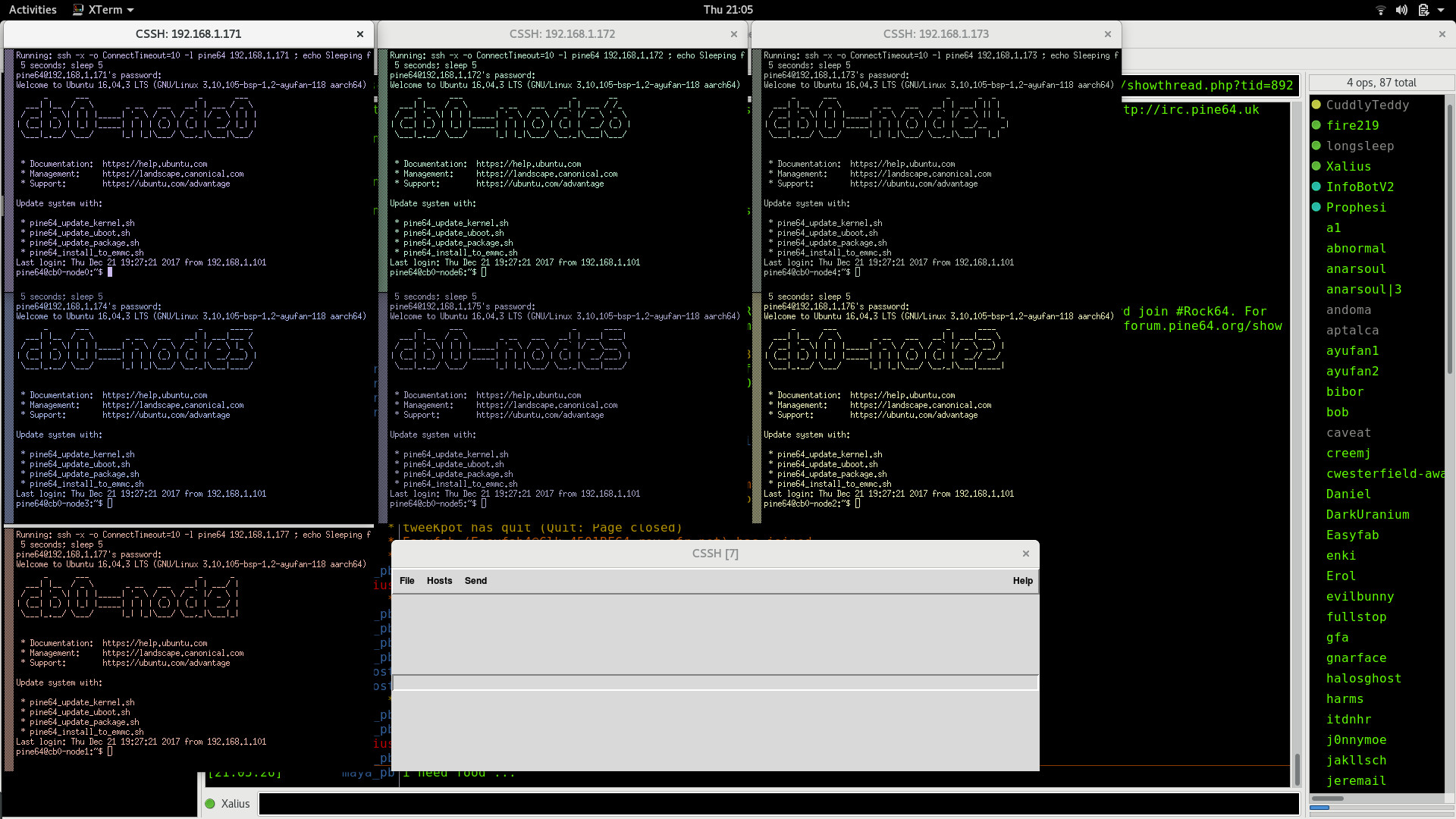The image size is (1456, 819).
Task: Close the CSSH: 192.168.1.171 terminal window
Action: (x=360, y=34)
